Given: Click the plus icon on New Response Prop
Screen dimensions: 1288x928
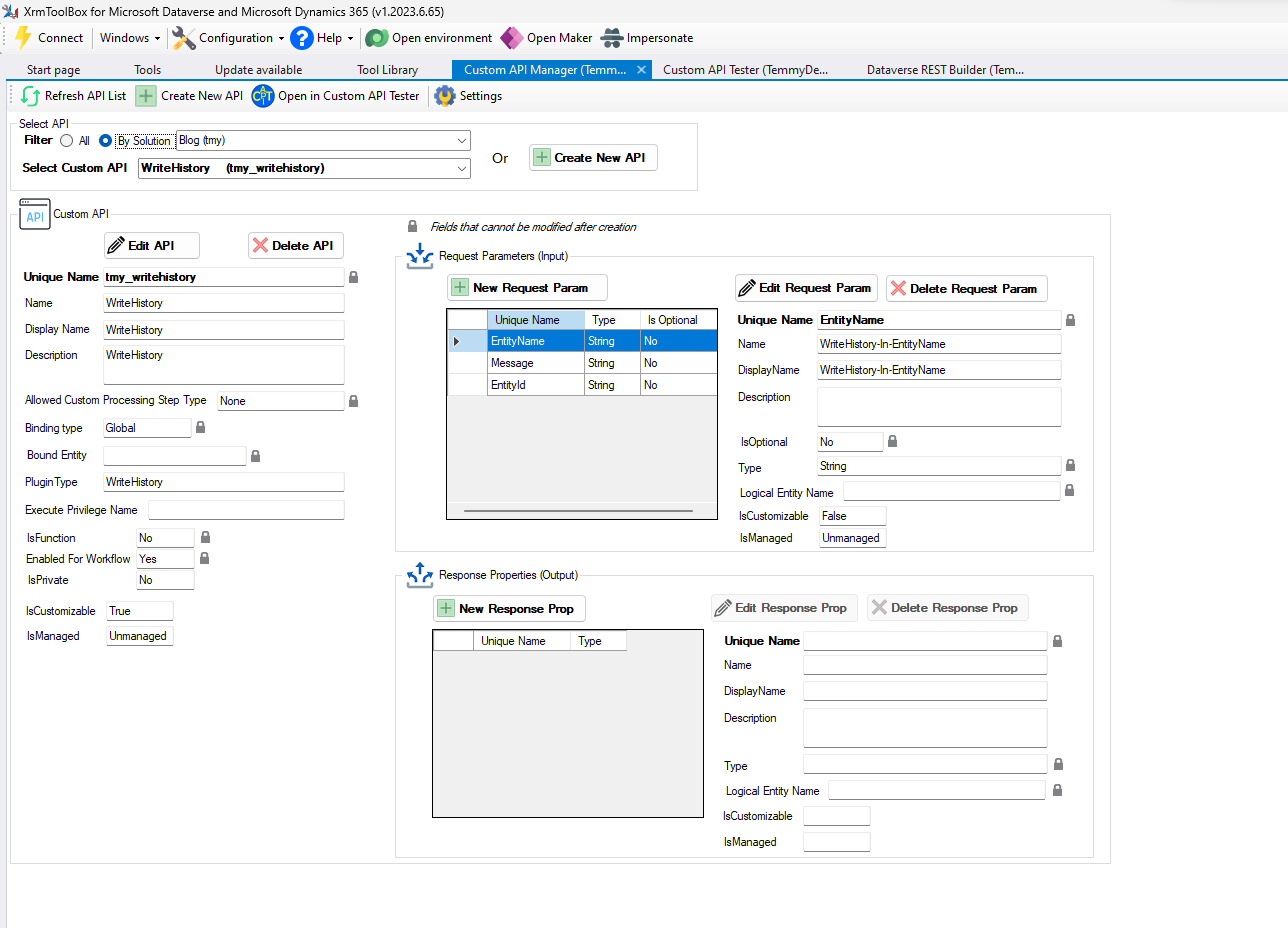Looking at the screenshot, I should (446, 608).
